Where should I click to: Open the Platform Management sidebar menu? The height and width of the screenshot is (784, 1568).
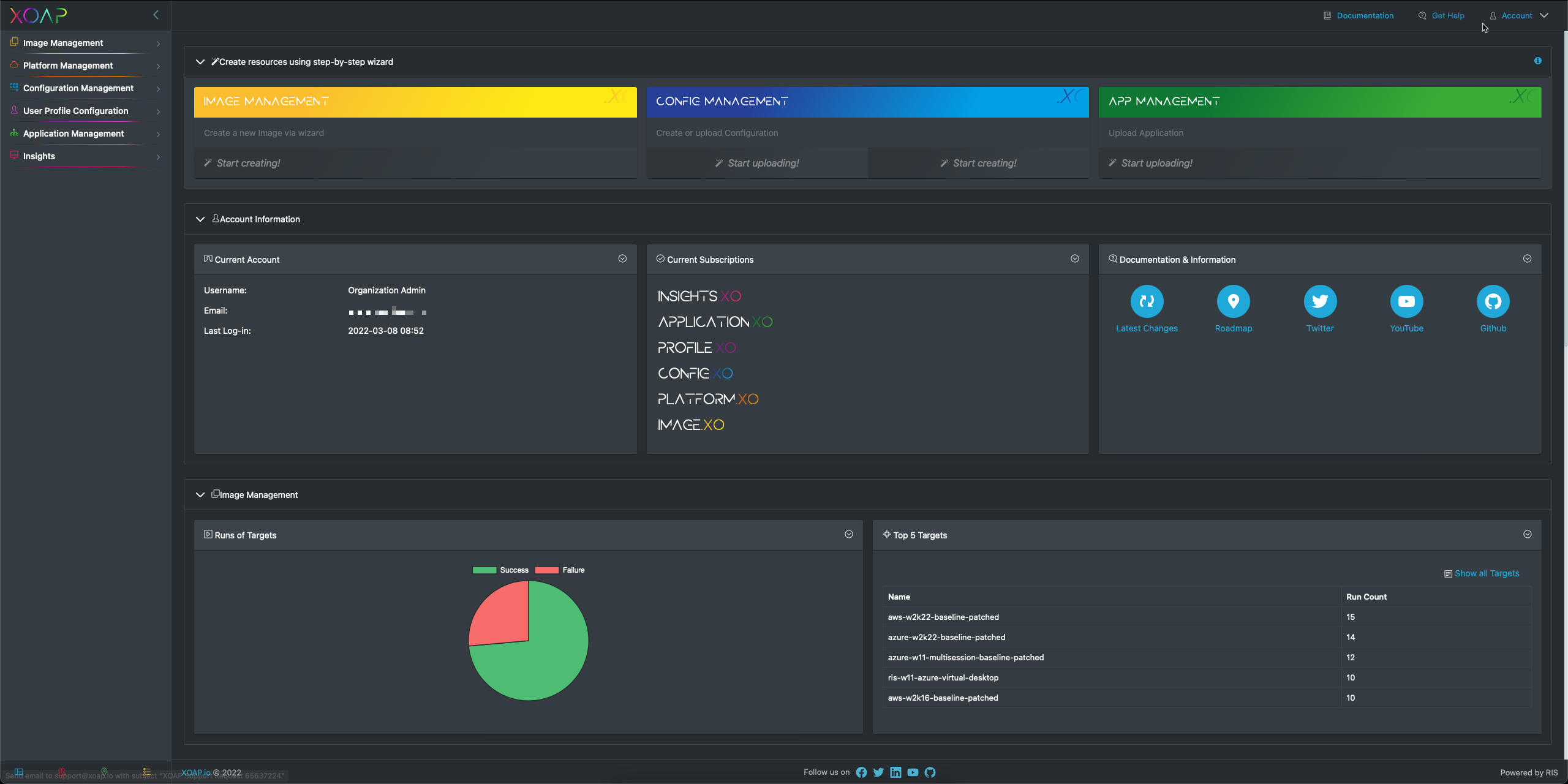tap(85, 66)
